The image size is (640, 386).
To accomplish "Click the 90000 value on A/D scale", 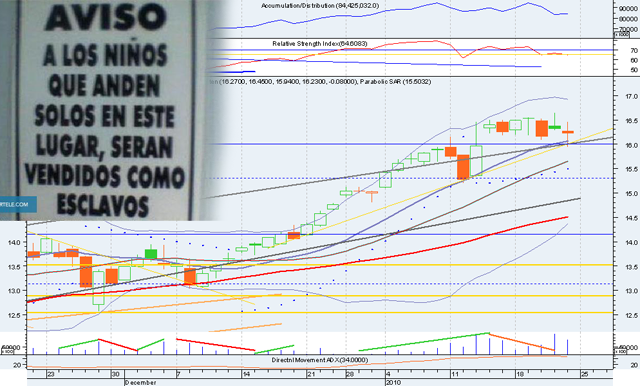I will pyautogui.click(x=629, y=9).
